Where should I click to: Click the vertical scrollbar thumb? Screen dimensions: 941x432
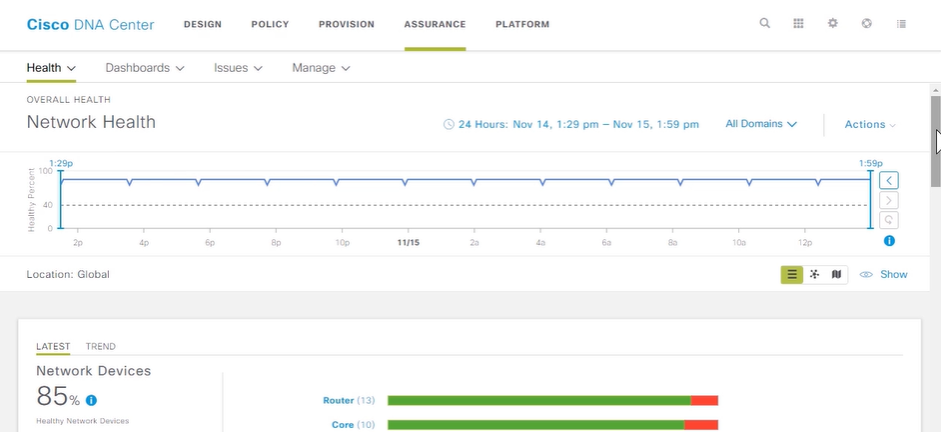[936, 140]
